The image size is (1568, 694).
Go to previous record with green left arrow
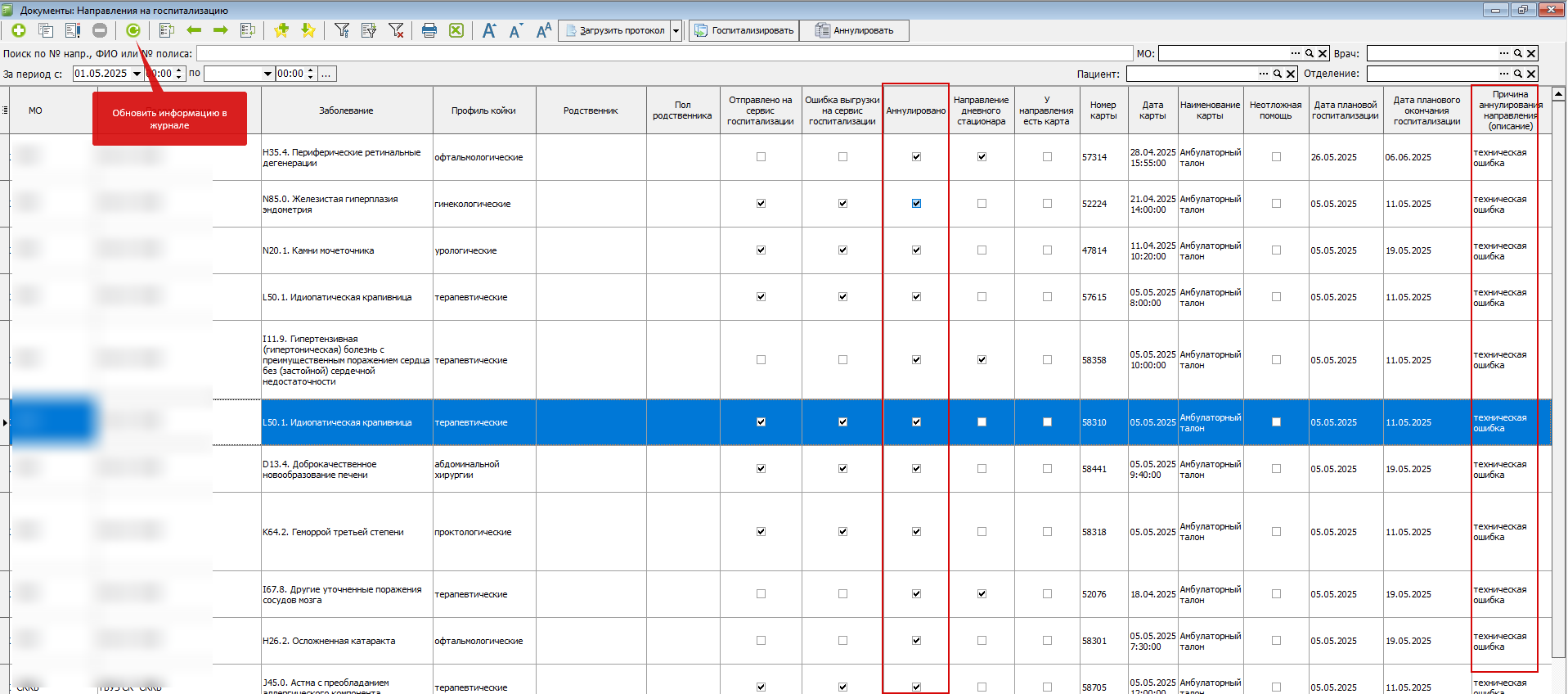194,30
